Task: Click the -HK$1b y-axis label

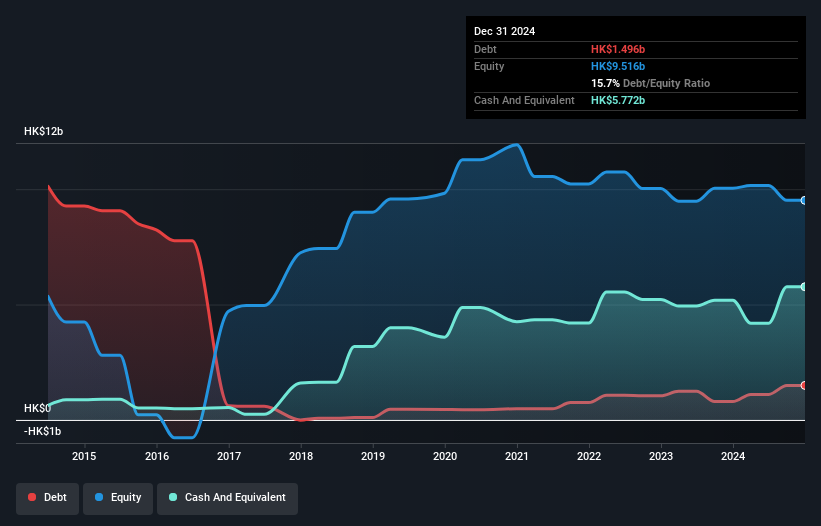Action: [42, 431]
